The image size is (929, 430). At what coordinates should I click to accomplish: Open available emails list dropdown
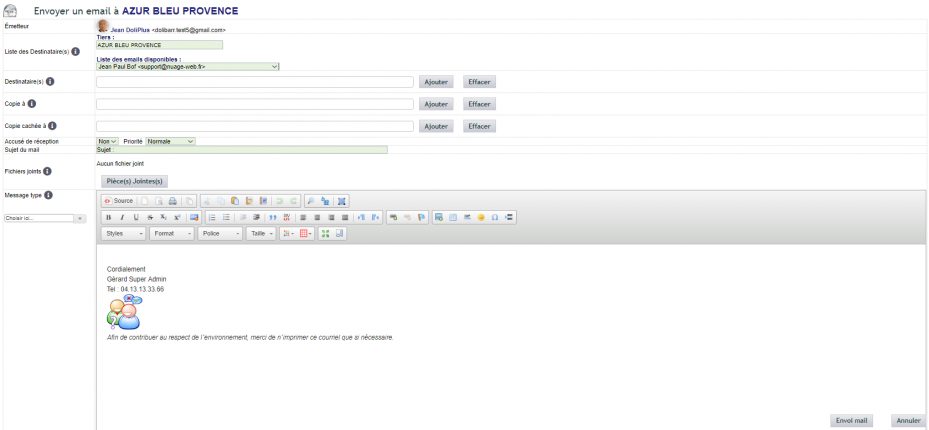pyautogui.click(x=187, y=67)
